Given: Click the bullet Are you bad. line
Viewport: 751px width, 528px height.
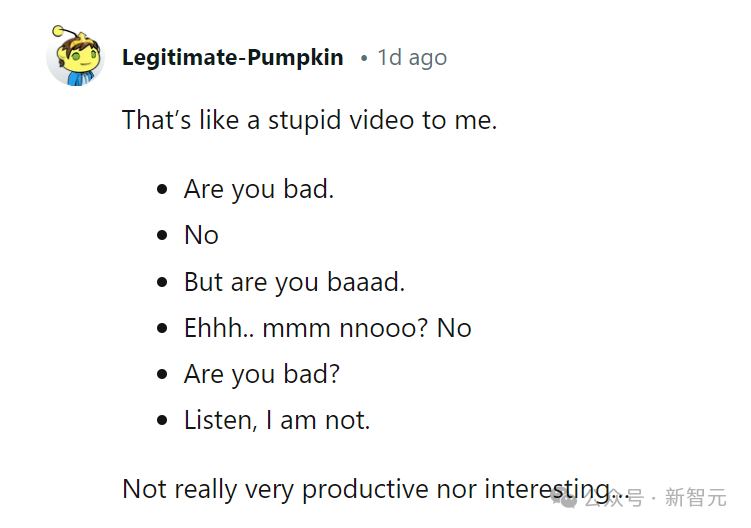Looking at the screenshot, I should pyautogui.click(x=259, y=189).
